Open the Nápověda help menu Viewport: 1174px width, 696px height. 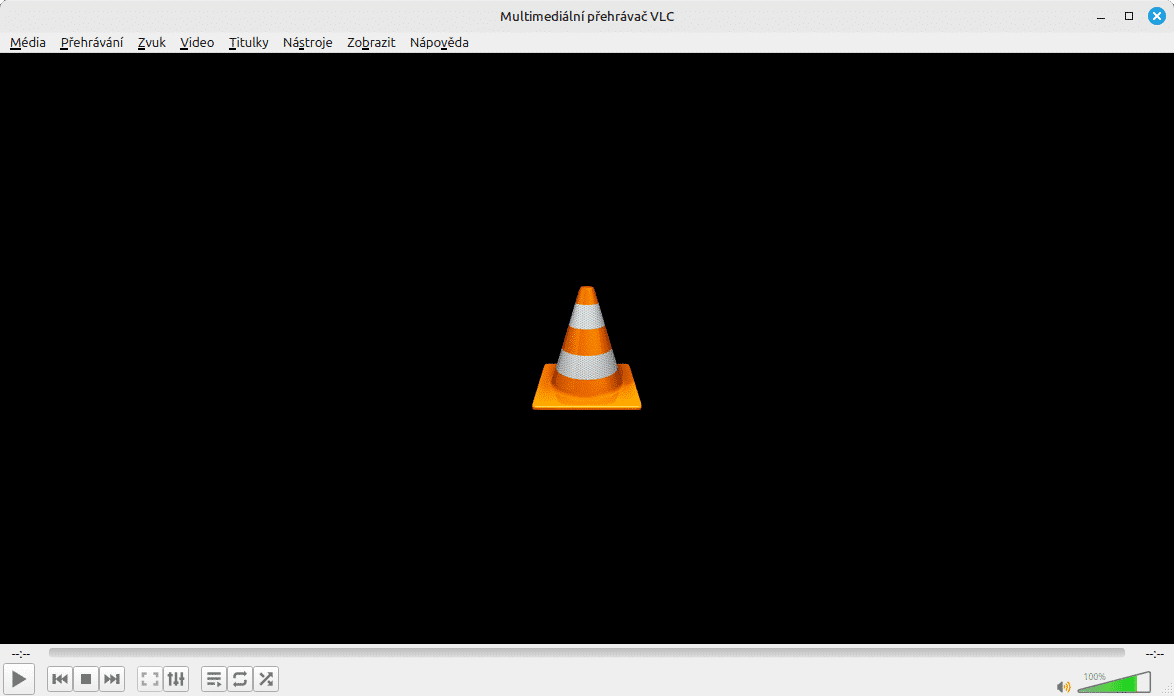pyautogui.click(x=439, y=42)
